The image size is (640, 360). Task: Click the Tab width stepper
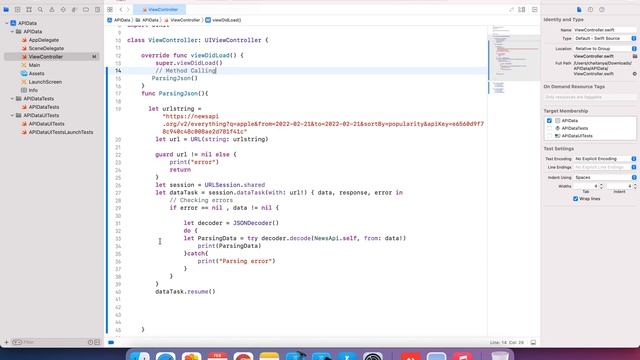[x=601, y=186]
